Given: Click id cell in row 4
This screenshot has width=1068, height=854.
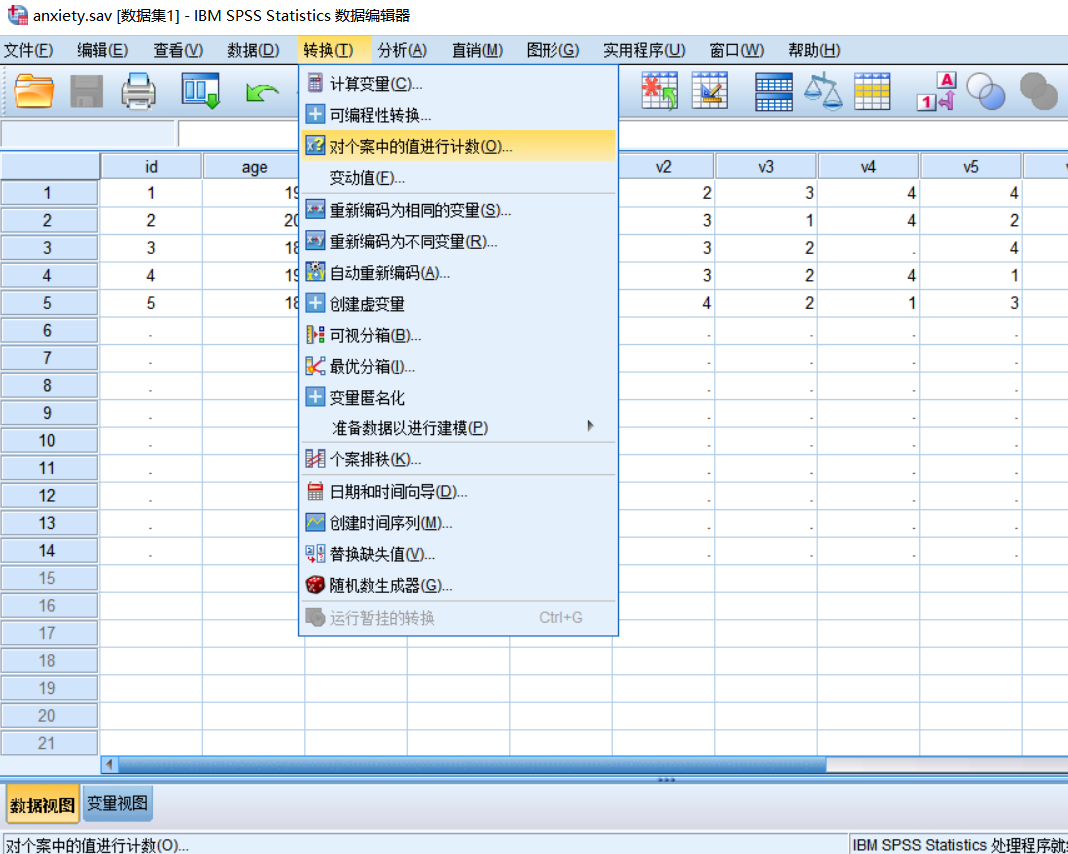Looking at the screenshot, I should (x=151, y=276).
